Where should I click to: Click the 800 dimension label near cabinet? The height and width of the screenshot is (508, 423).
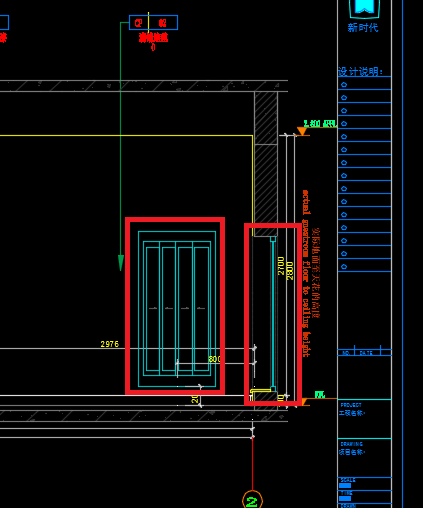214,359
